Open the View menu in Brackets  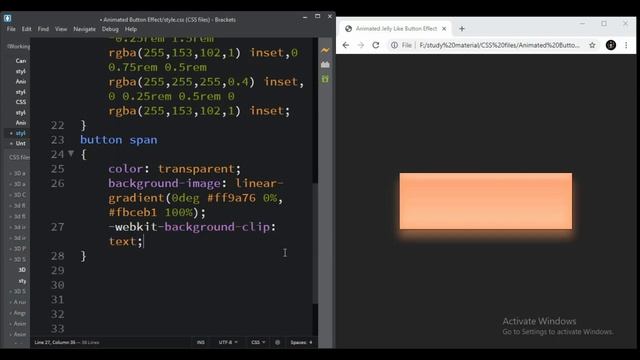(61, 29)
